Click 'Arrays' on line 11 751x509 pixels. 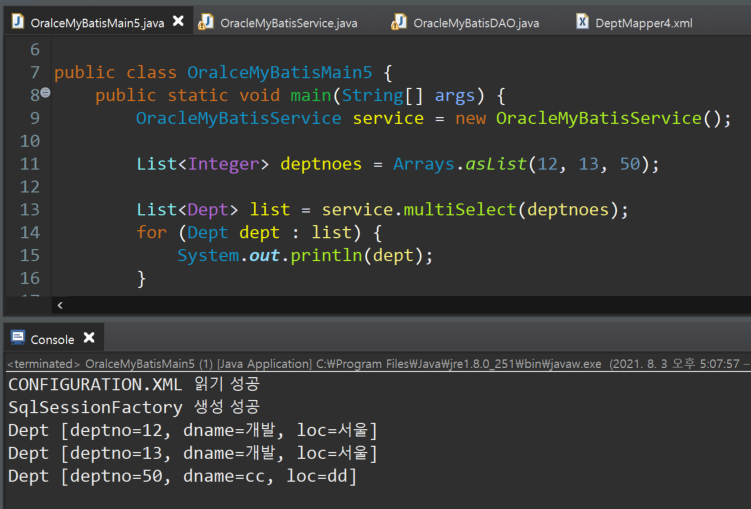click(423, 164)
